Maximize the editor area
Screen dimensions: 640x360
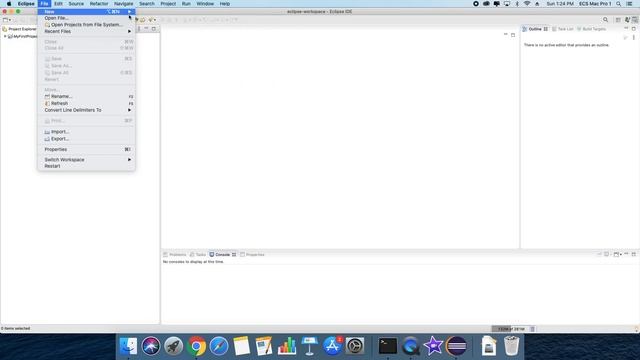click(x=513, y=35)
